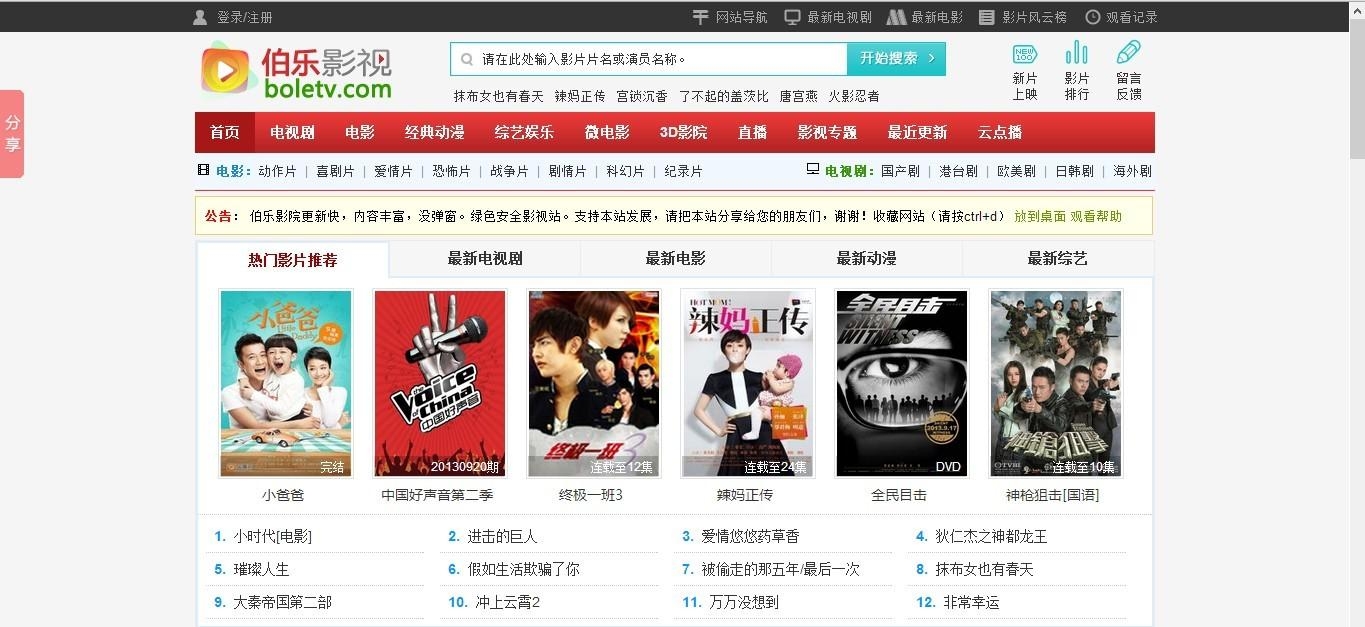Focus the movie name search field
Viewport: 1365px width, 627px height.
click(649, 59)
